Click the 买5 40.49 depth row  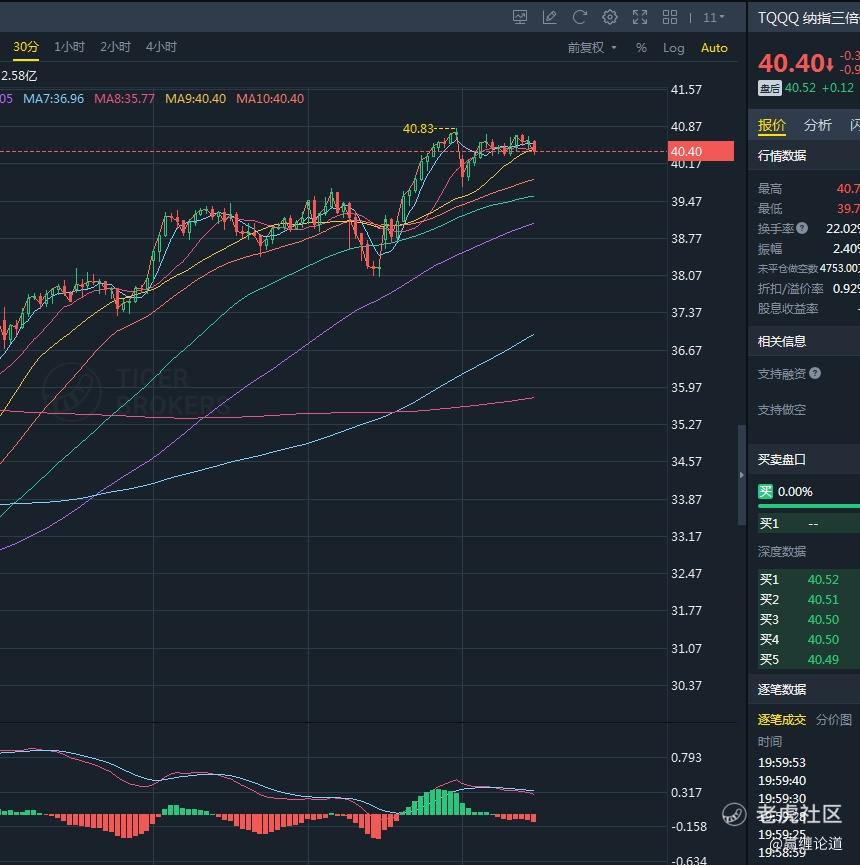pyautogui.click(x=809, y=659)
